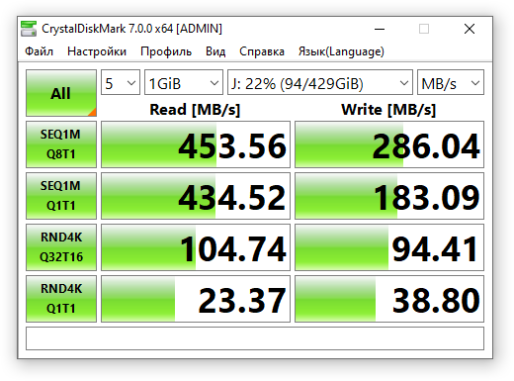The height and width of the screenshot is (381, 514).
Task: Select the 453.56 read result
Action: coord(196,144)
